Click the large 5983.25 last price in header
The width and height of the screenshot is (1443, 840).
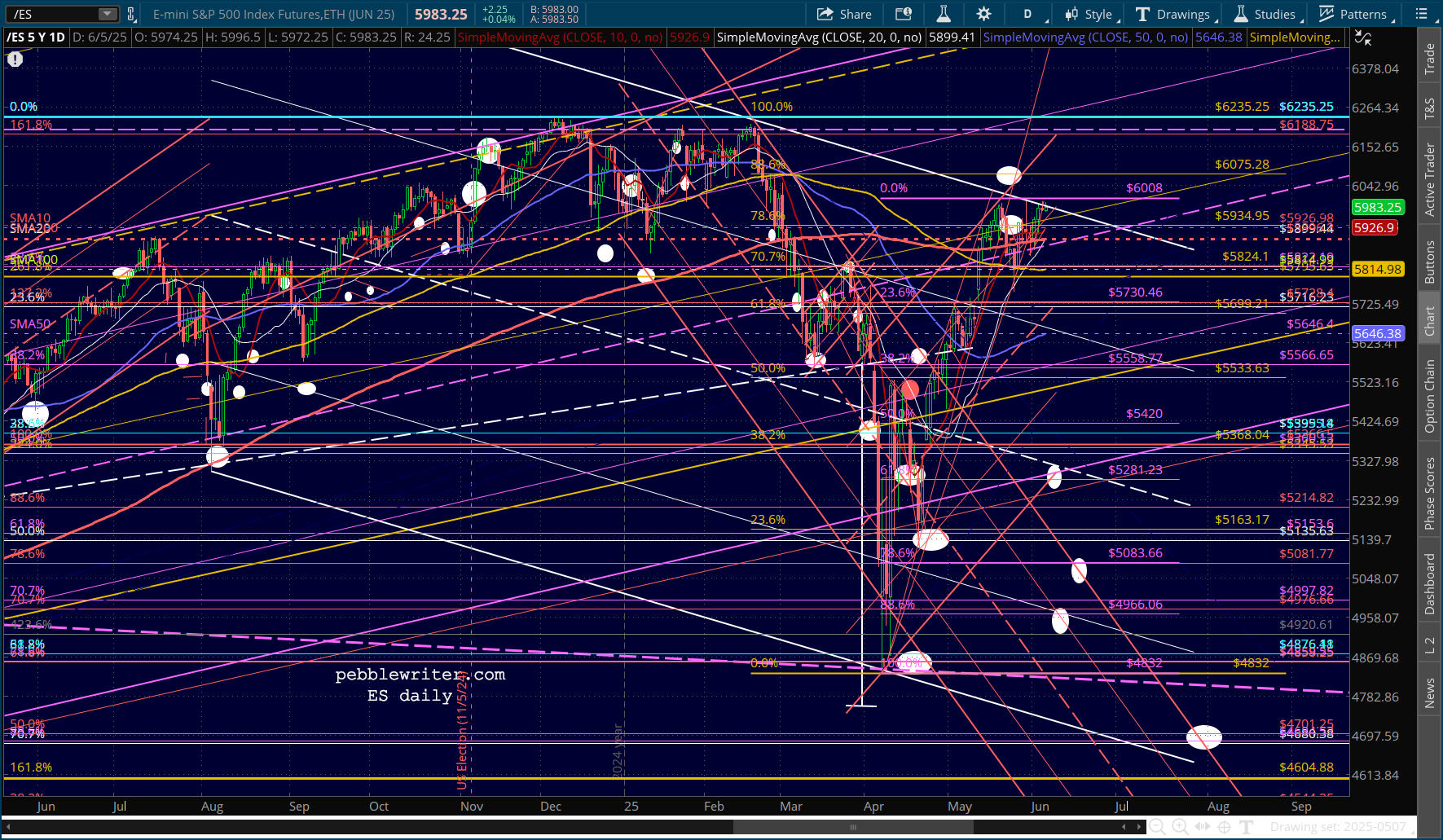441,14
